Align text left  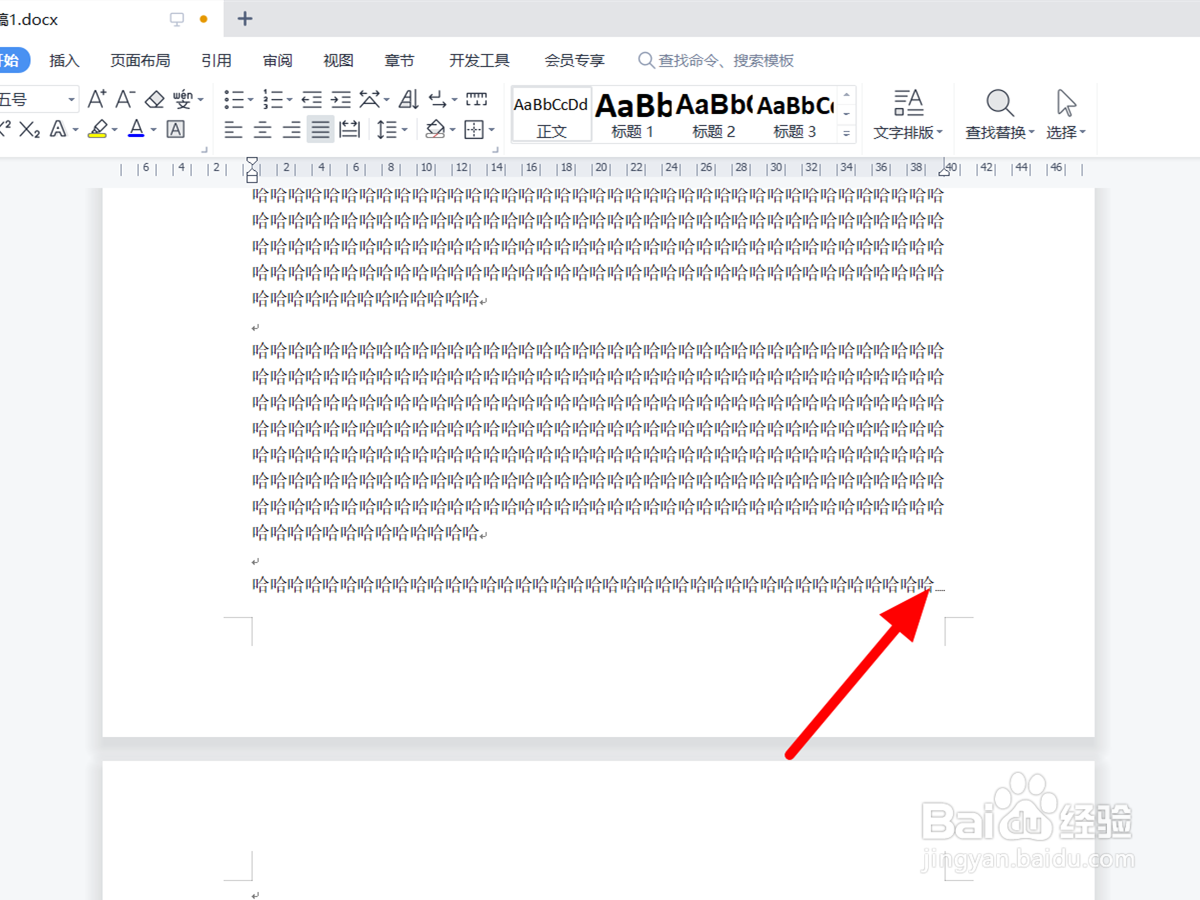(234, 129)
